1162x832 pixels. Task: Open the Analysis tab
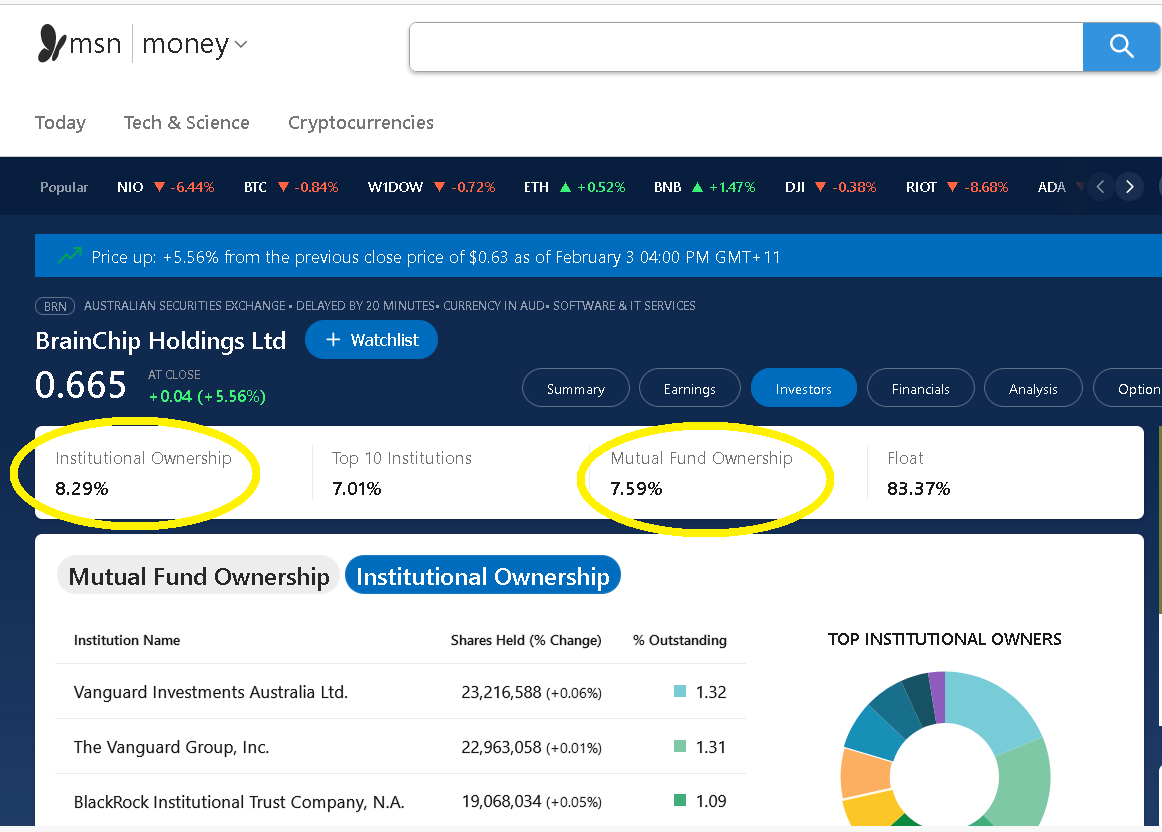pos(1033,389)
